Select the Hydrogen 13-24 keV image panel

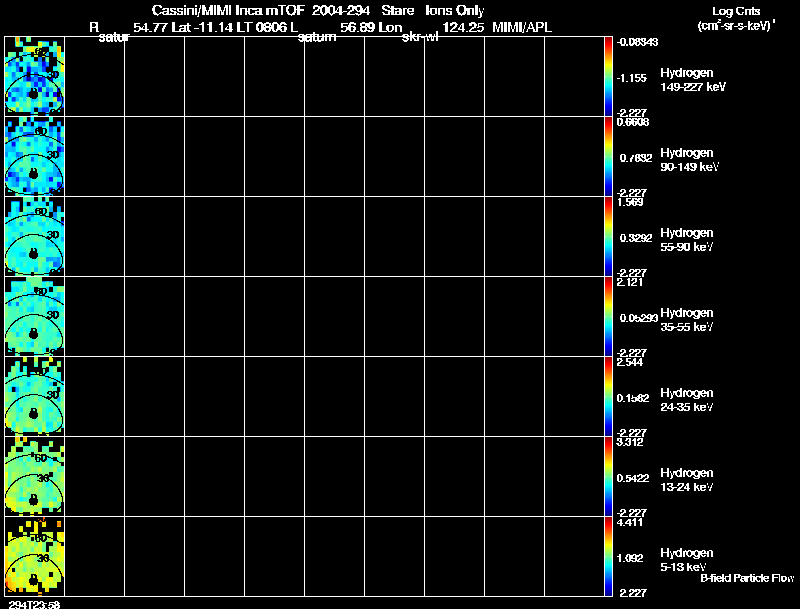point(34,476)
